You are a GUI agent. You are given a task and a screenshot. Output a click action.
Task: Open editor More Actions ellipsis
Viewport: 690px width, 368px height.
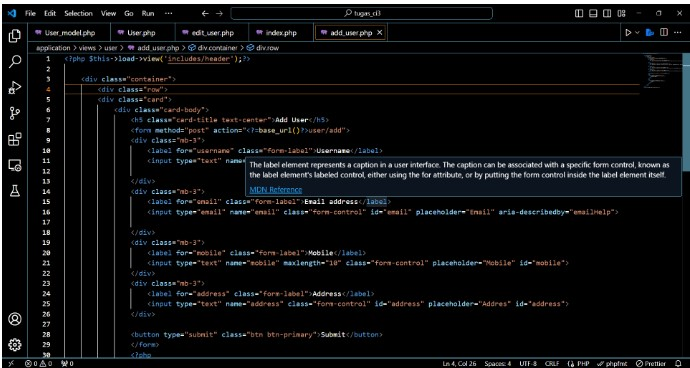click(x=678, y=33)
